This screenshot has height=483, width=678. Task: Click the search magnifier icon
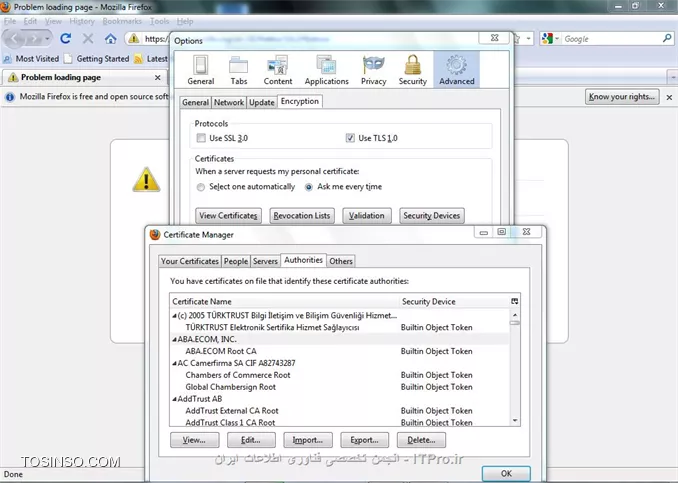[667, 38]
